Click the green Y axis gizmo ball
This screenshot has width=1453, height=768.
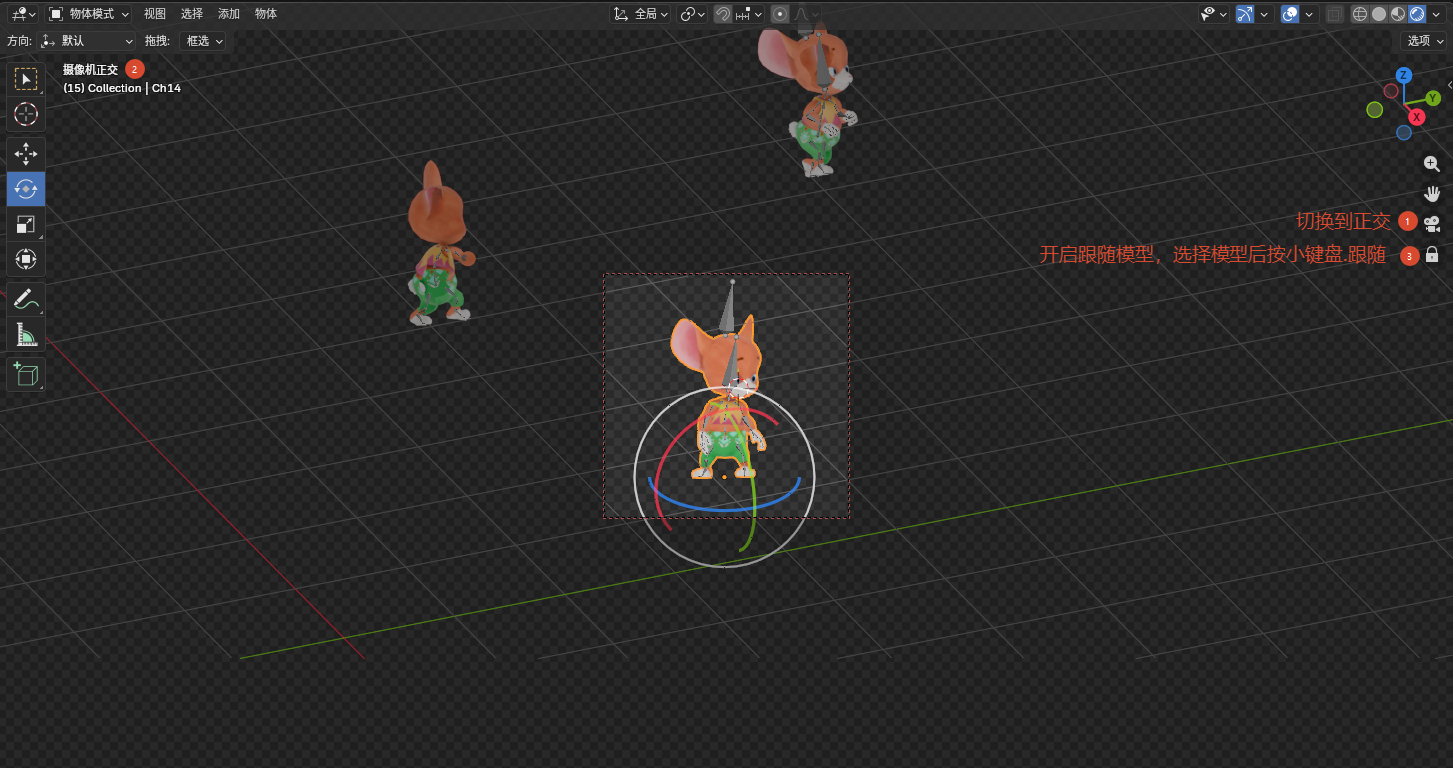click(1433, 98)
